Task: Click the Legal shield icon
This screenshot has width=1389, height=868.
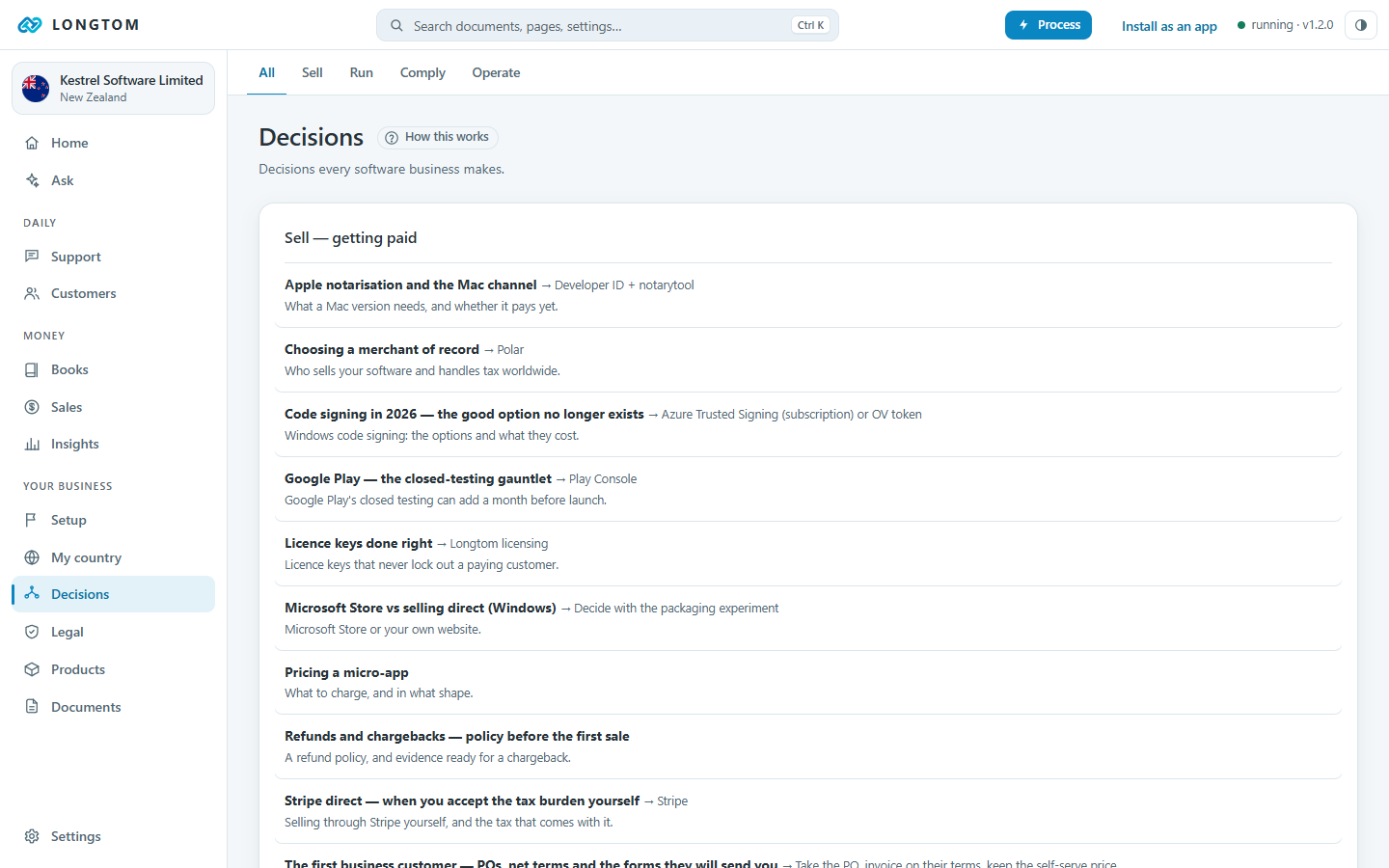Action: click(x=32, y=632)
